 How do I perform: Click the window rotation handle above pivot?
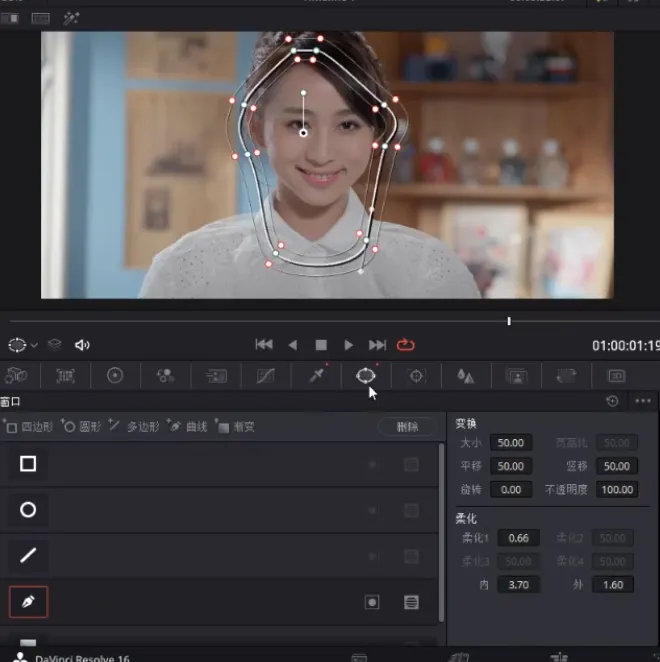[x=303, y=92]
